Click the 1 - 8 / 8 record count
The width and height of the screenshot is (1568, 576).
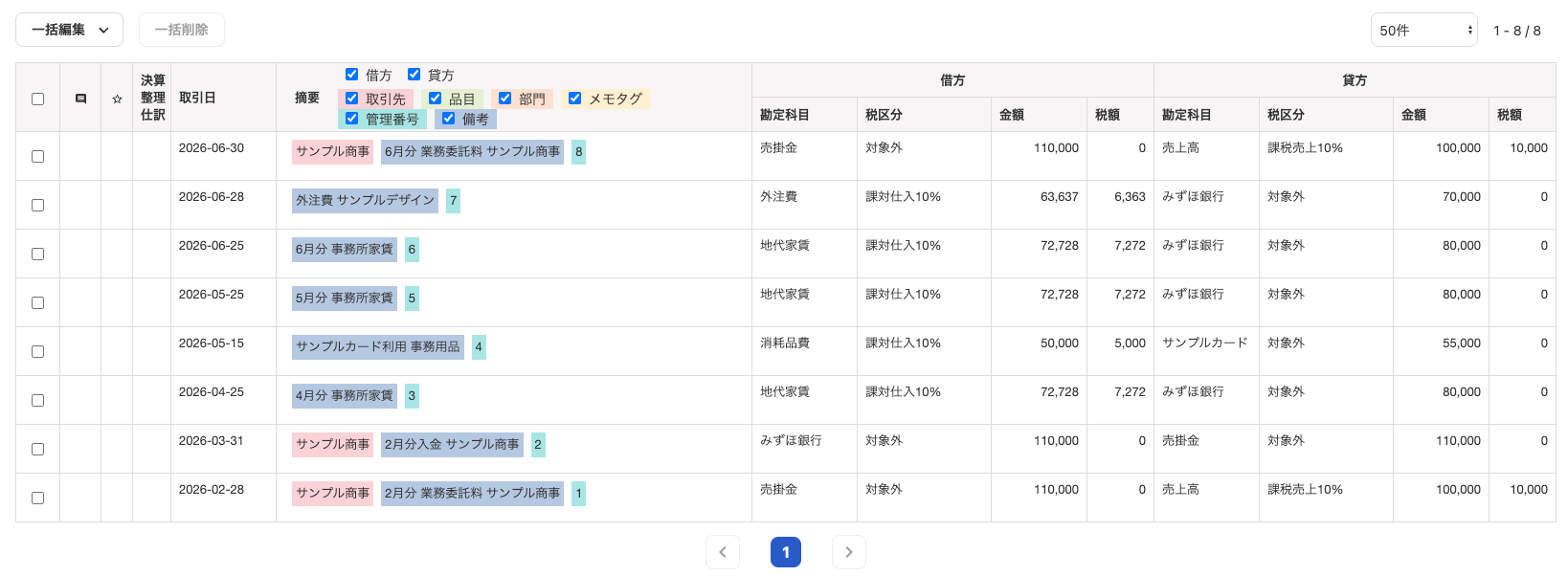point(1517,31)
